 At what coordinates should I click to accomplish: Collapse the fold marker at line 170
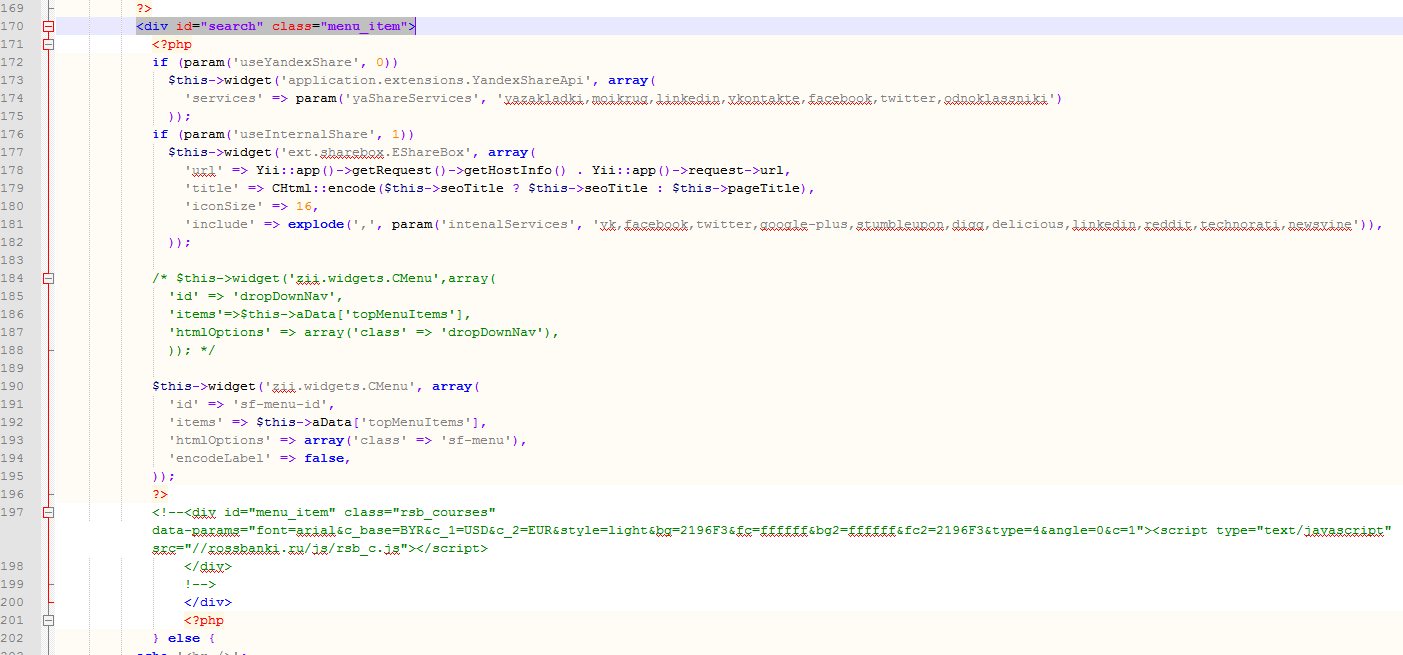click(48, 26)
